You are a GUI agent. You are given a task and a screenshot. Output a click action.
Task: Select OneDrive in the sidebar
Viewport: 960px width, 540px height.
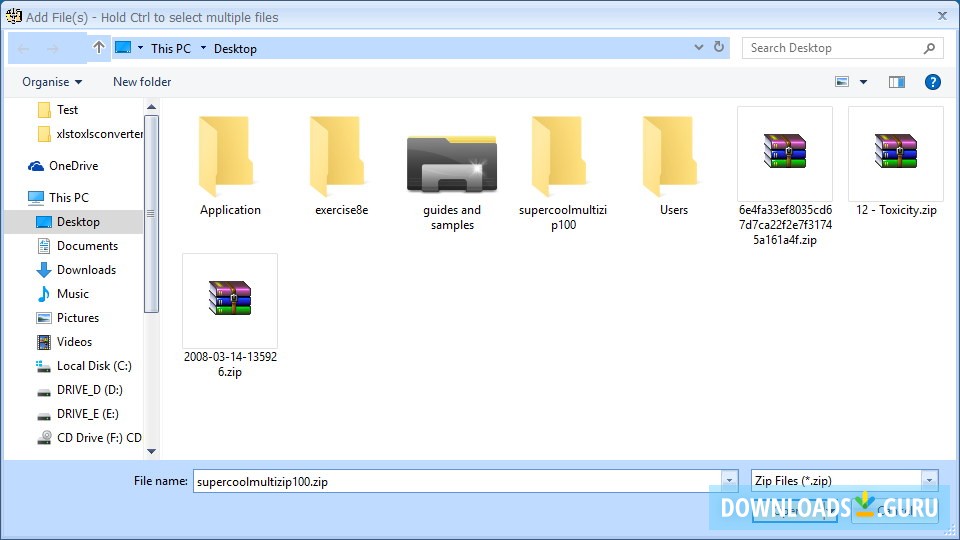[x=63, y=166]
